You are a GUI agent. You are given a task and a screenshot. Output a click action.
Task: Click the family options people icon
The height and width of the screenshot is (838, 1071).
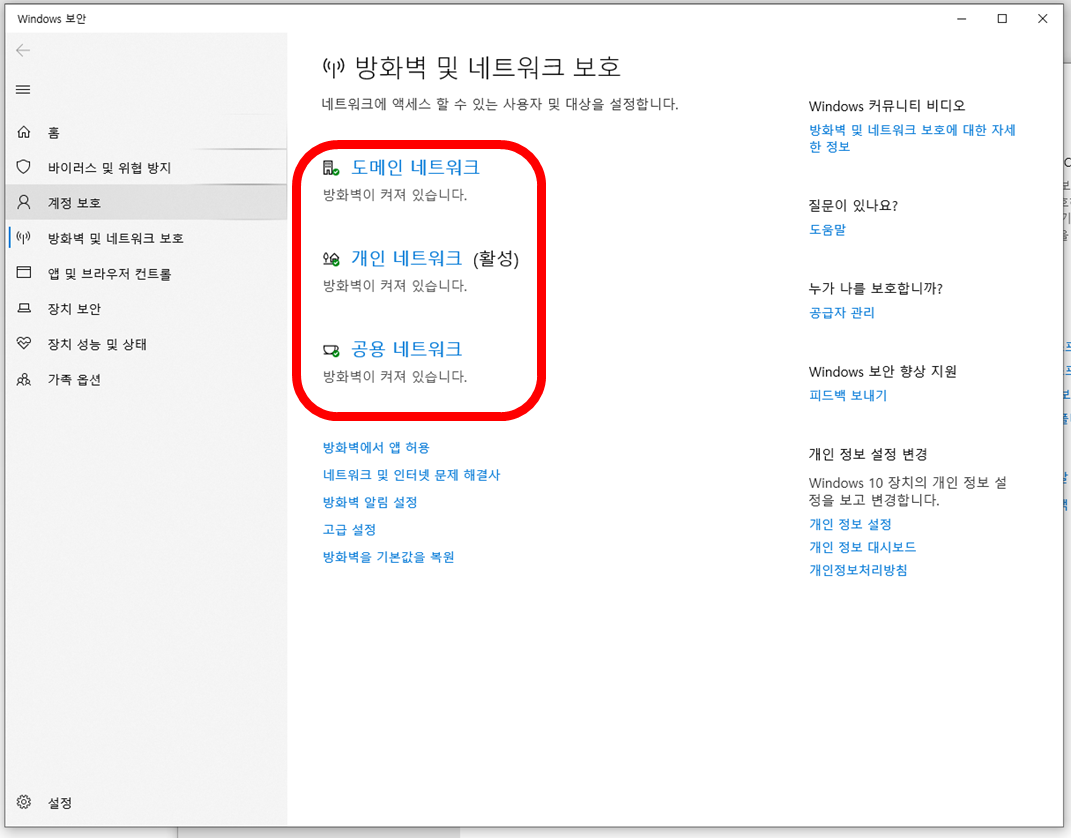pos(24,379)
